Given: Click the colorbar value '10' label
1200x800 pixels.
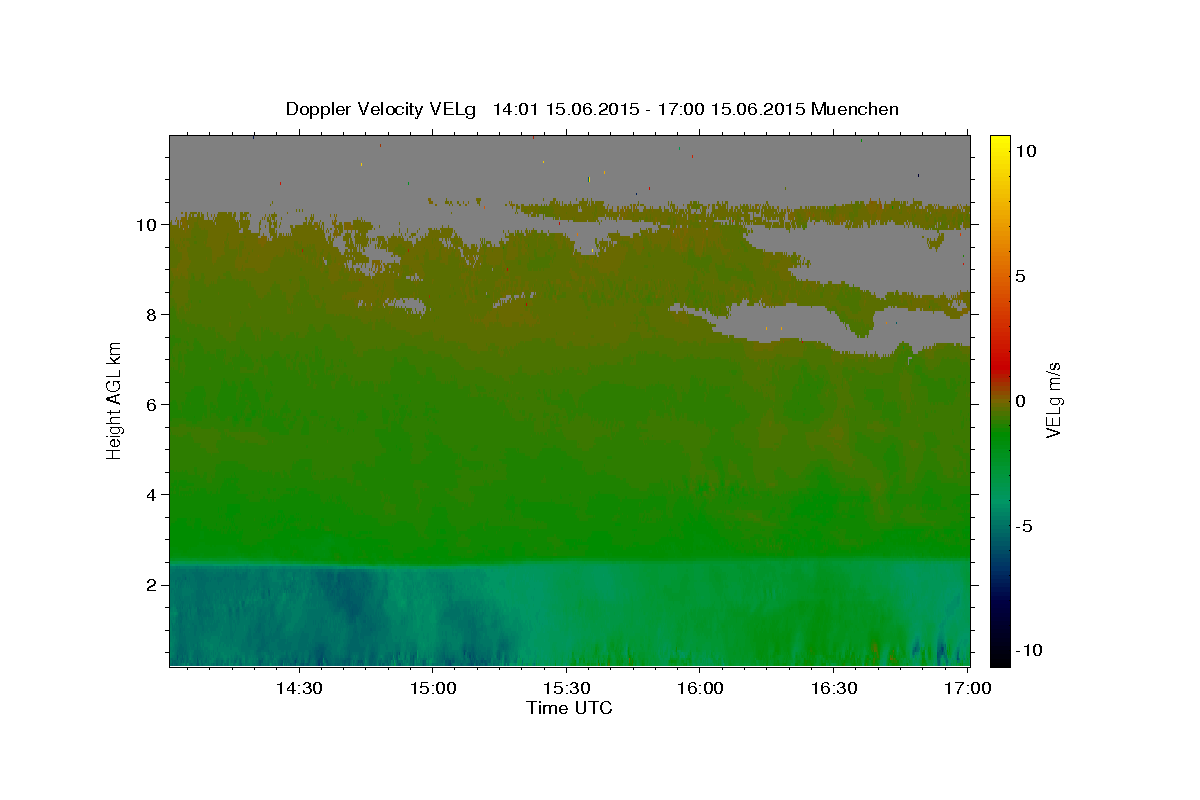Looking at the screenshot, I should click(x=1025, y=151).
